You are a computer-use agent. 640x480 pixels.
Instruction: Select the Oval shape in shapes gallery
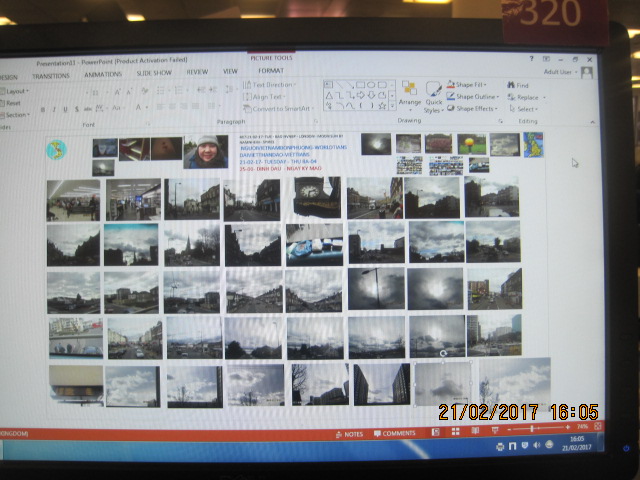coord(371,85)
